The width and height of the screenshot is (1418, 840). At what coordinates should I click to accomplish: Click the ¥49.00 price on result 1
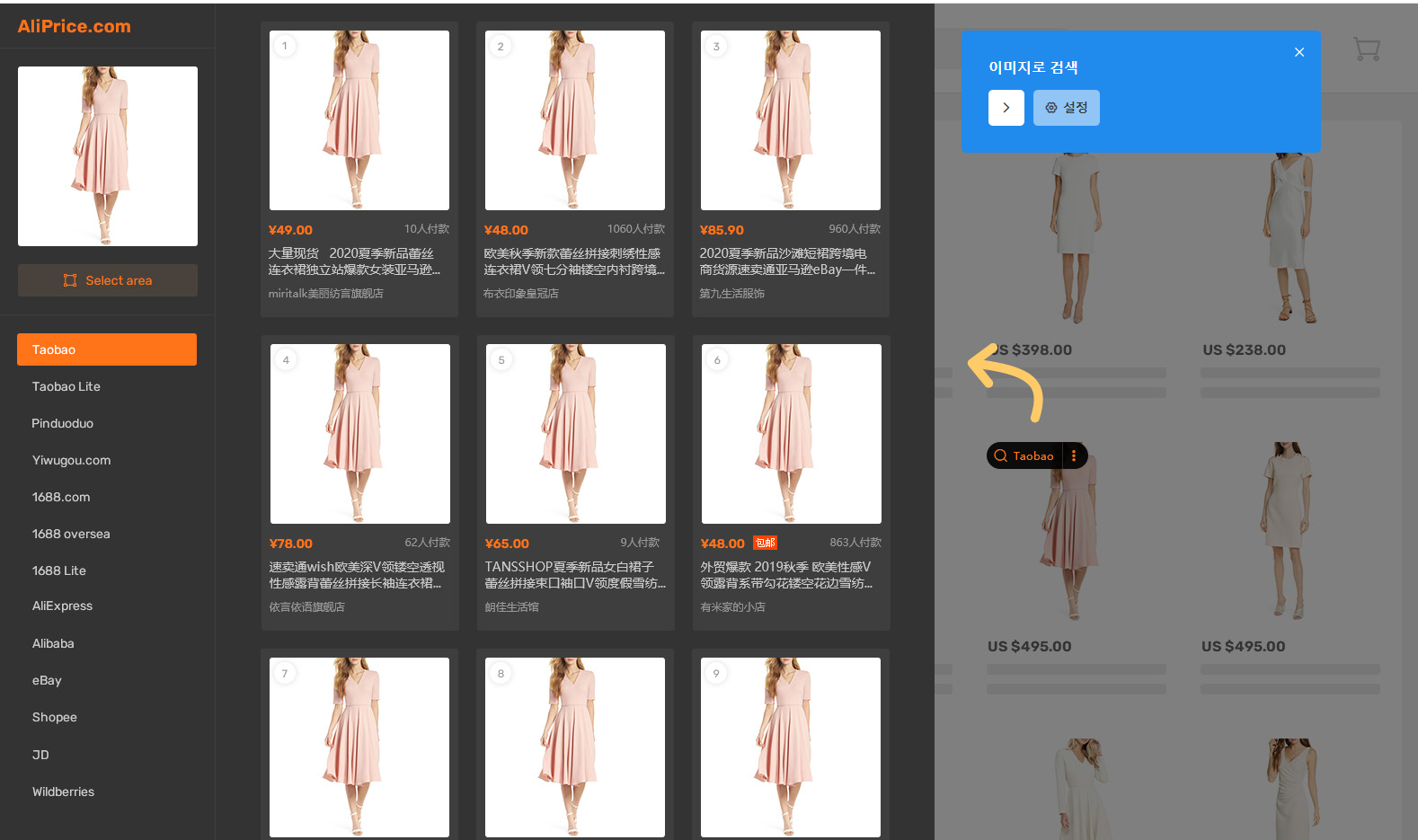290,230
